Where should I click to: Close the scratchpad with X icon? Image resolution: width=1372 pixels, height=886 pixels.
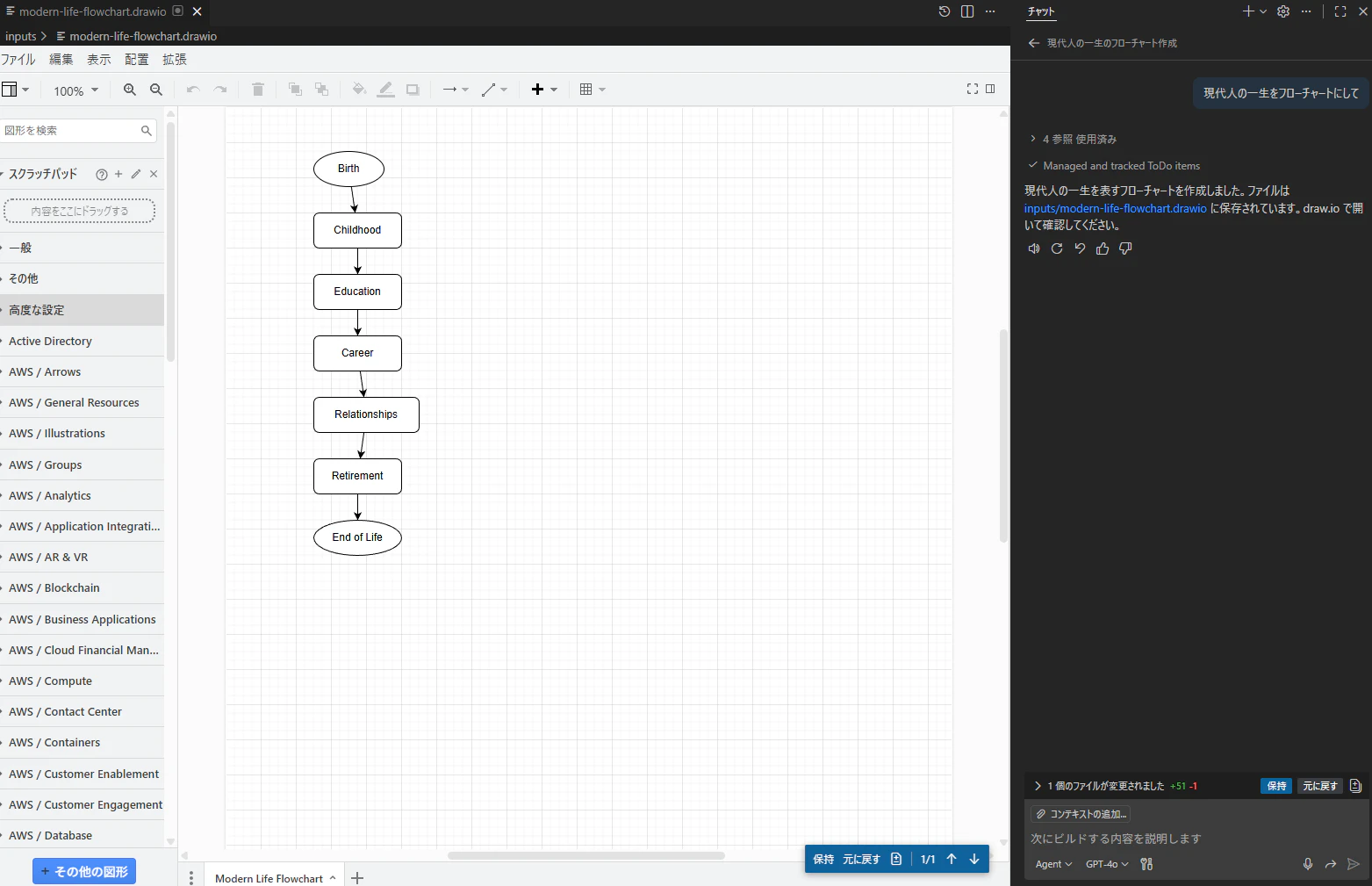click(154, 174)
